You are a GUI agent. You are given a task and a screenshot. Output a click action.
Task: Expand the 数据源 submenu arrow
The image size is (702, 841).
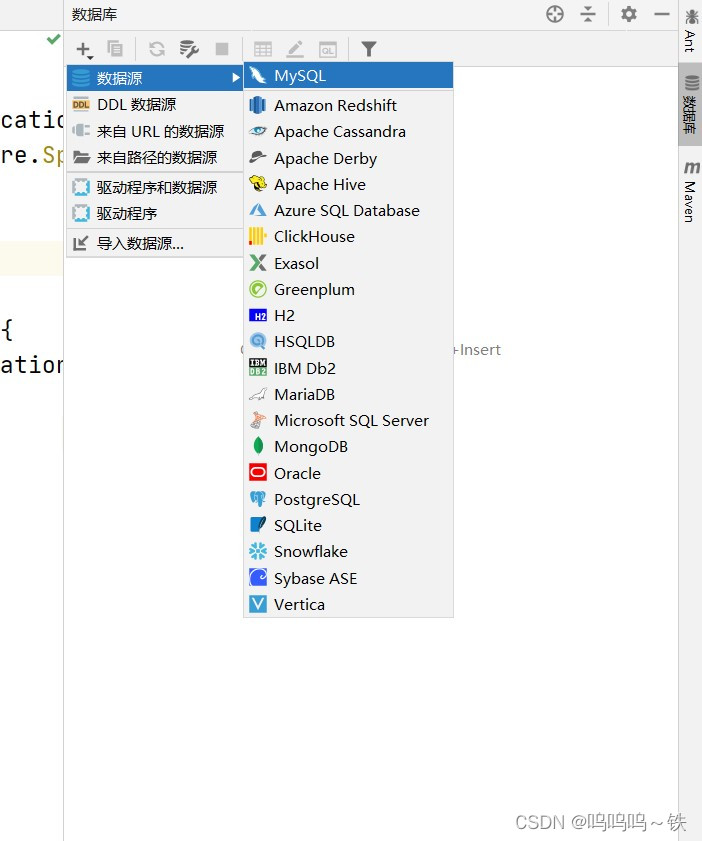click(x=235, y=78)
